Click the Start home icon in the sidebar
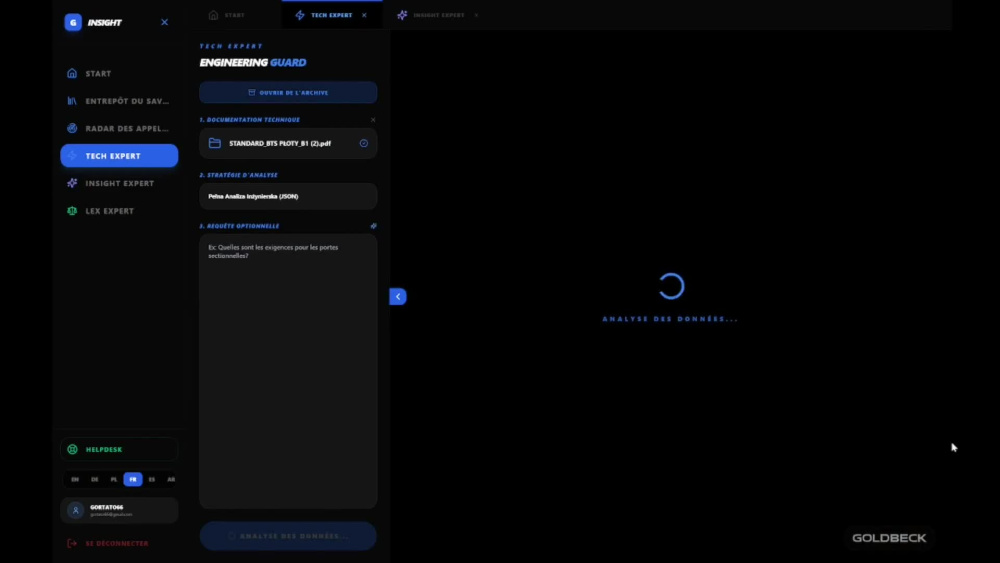Screen dimensions: 1000x563 [x=72, y=73]
